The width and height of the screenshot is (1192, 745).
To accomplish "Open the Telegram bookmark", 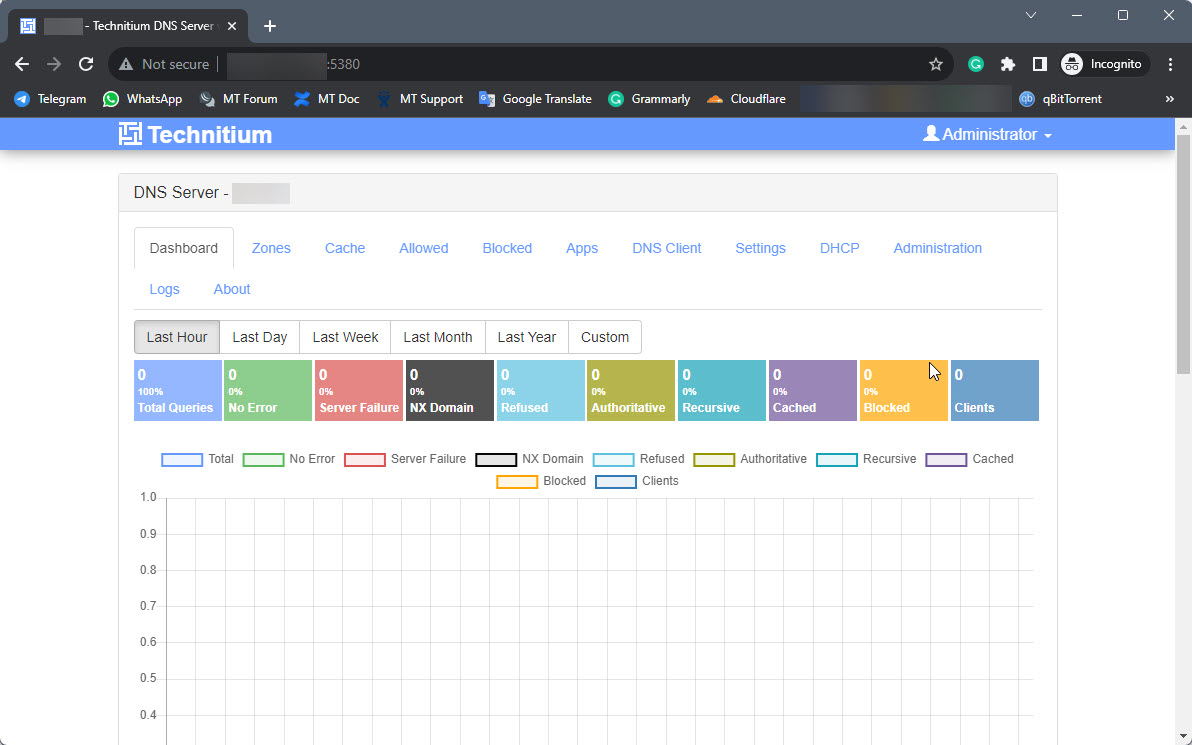I will 50,99.
